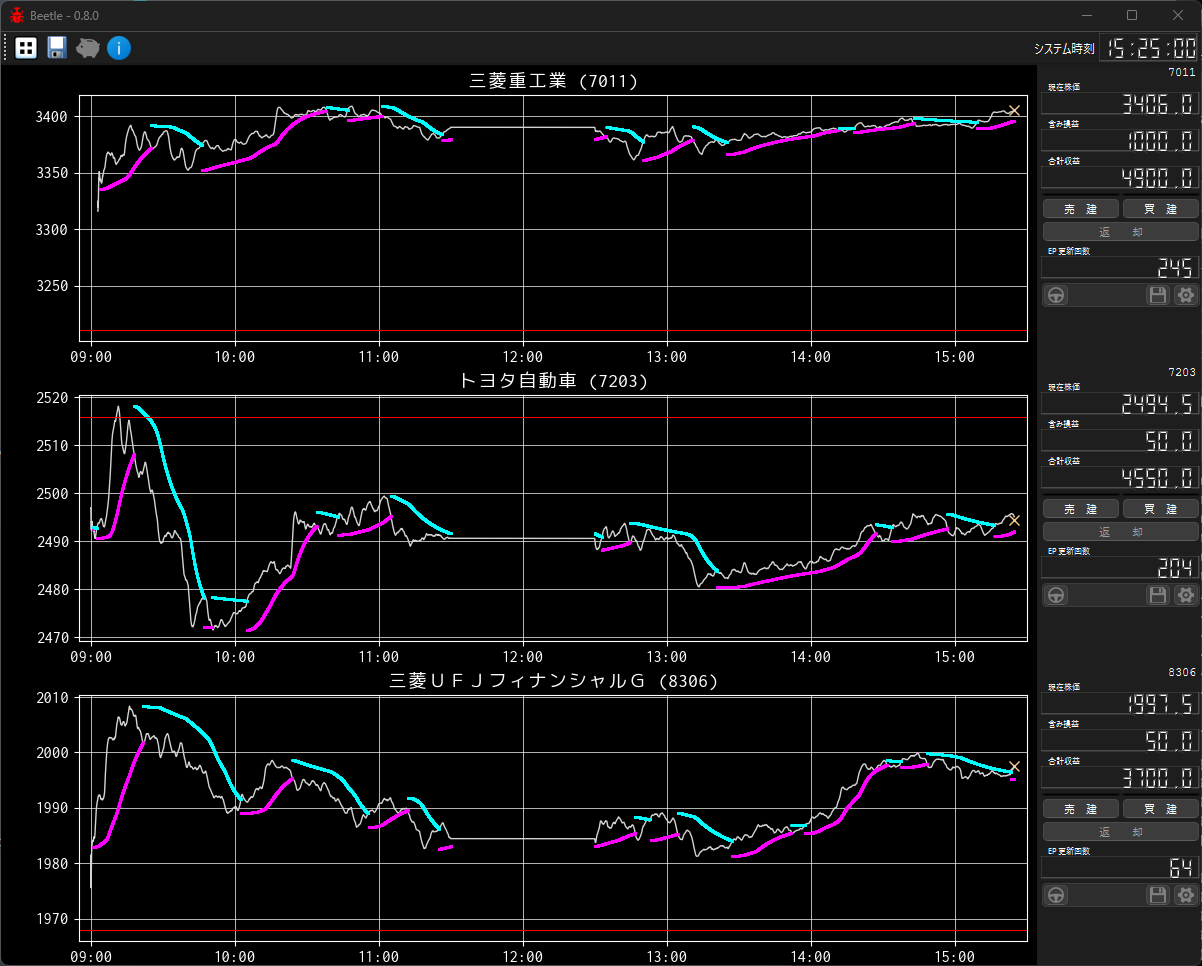Click the steering wheel icon for 7203
This screenshot has height=966, width=1202.
coord(1056,595)
